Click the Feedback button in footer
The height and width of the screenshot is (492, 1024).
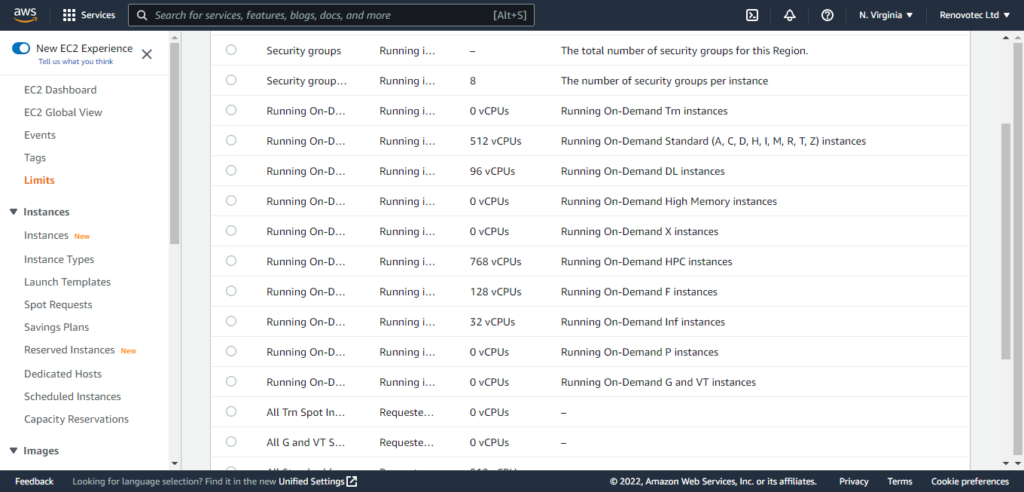pyautogui.click(x=34, y=482)
